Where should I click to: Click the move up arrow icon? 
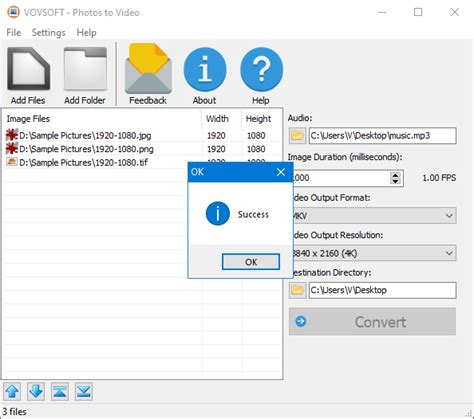pos(12,391)
